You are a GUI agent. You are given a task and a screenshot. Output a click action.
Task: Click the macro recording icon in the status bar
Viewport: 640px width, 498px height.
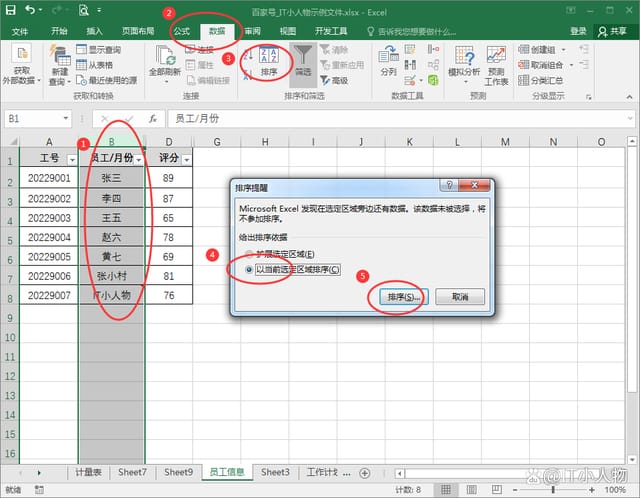[x=39, y=489]
